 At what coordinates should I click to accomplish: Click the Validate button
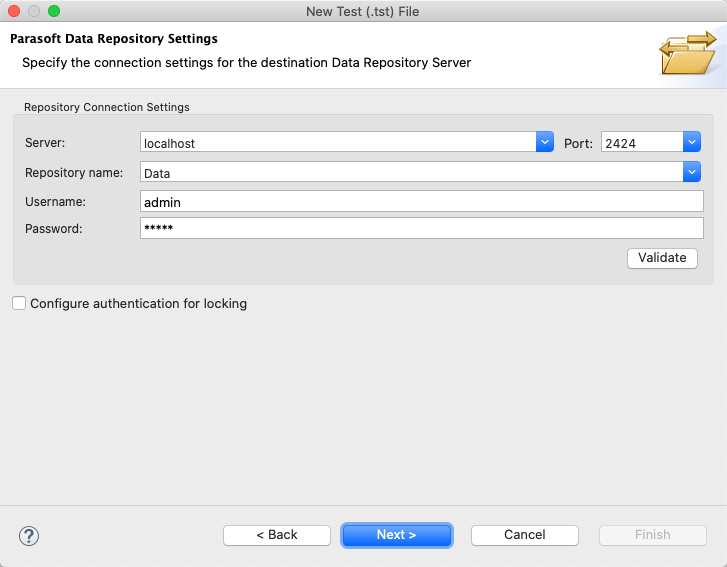tap(662, 258)
